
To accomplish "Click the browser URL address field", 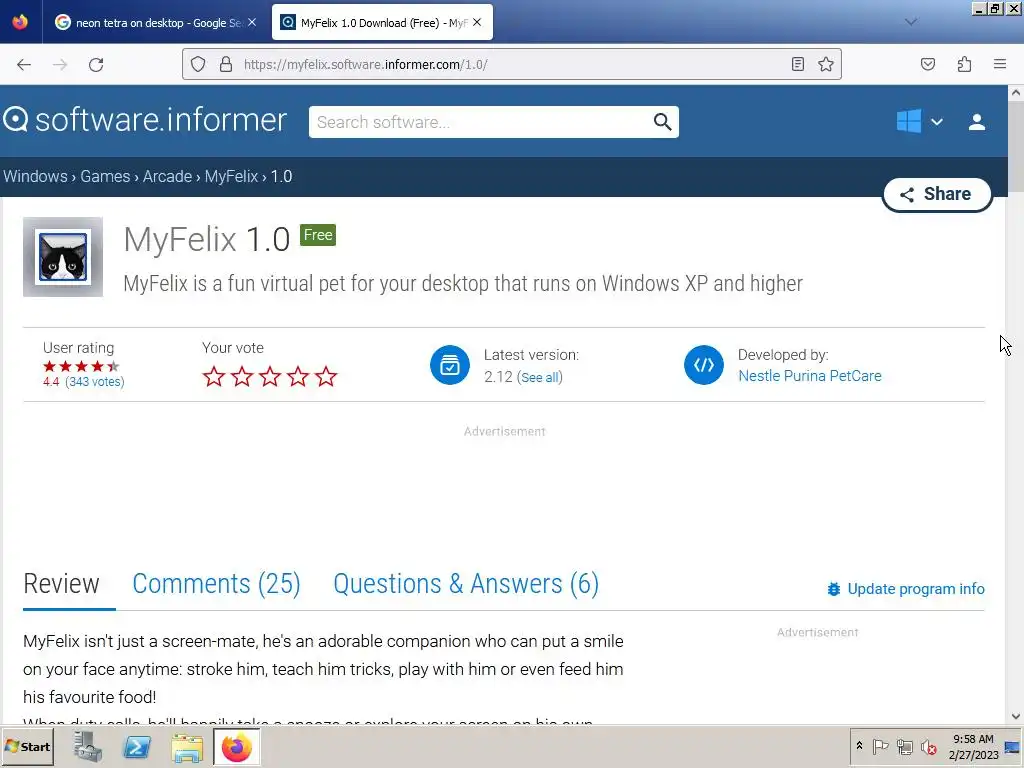I will pos(509,64).
